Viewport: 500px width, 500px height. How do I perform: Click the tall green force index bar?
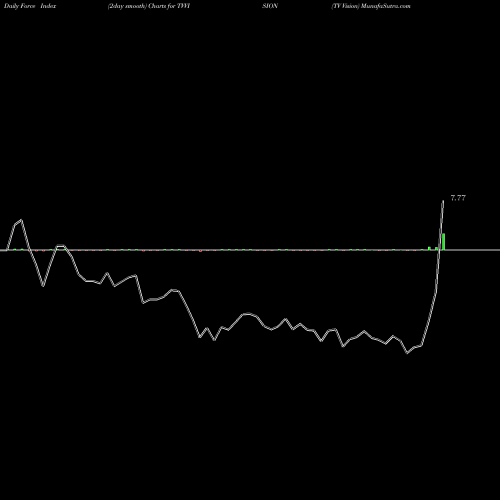(444, 242)
